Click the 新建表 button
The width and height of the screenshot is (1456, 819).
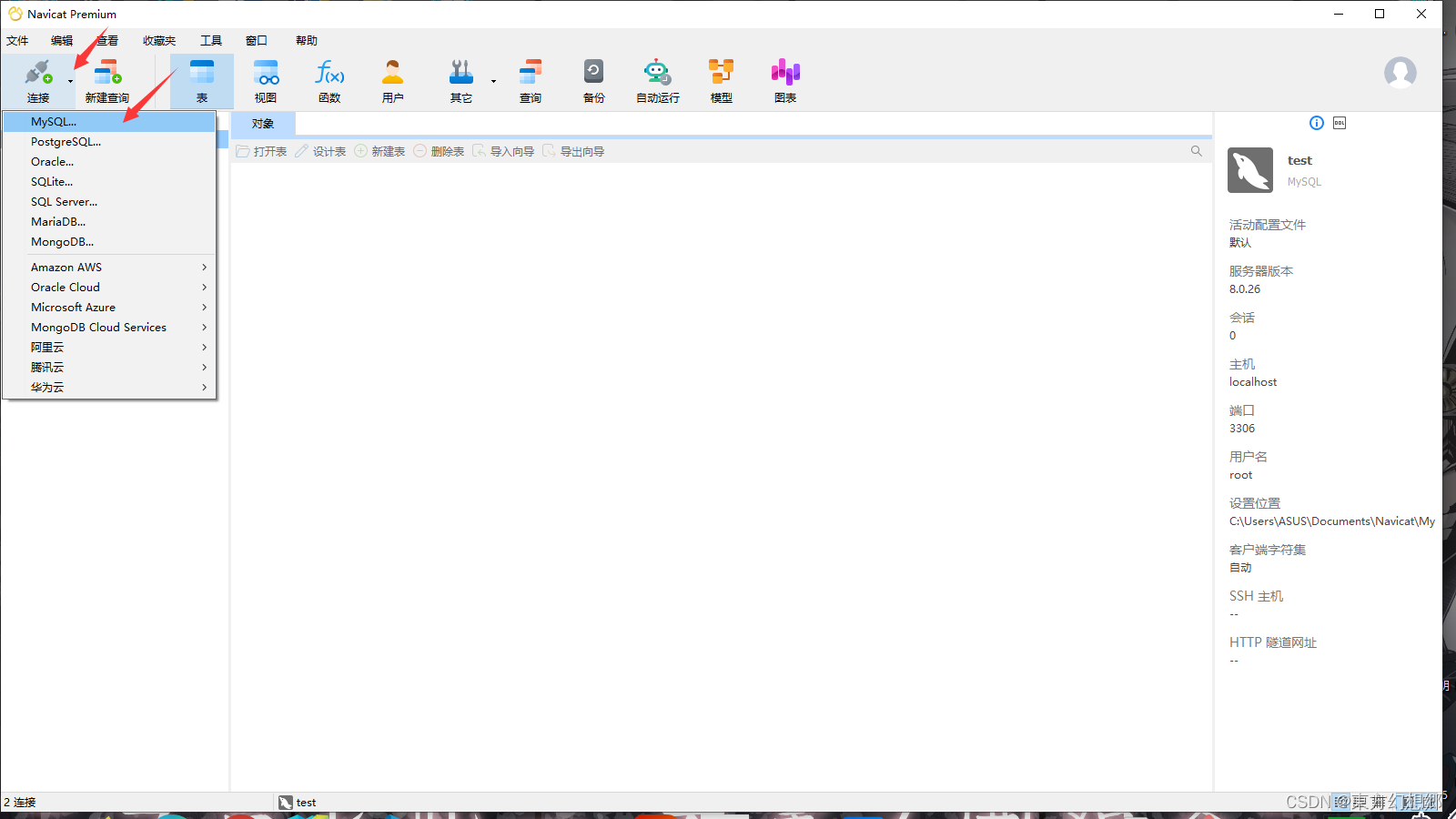point(379,151)
